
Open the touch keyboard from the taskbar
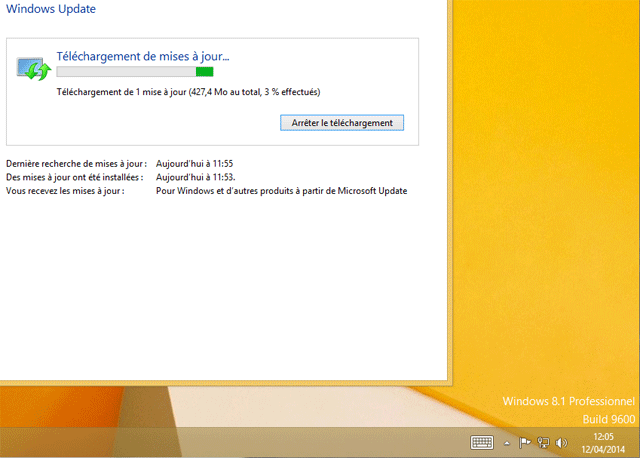pyautogui.click(x=482, y=442)
